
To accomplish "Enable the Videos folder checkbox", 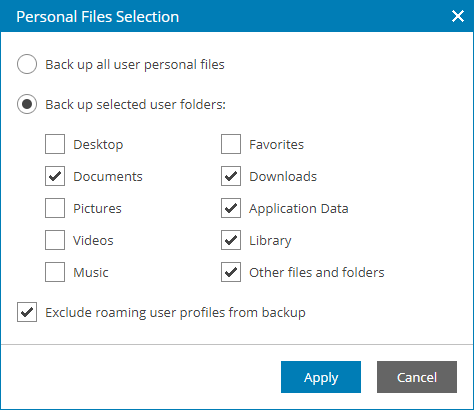I will (55, 240).
